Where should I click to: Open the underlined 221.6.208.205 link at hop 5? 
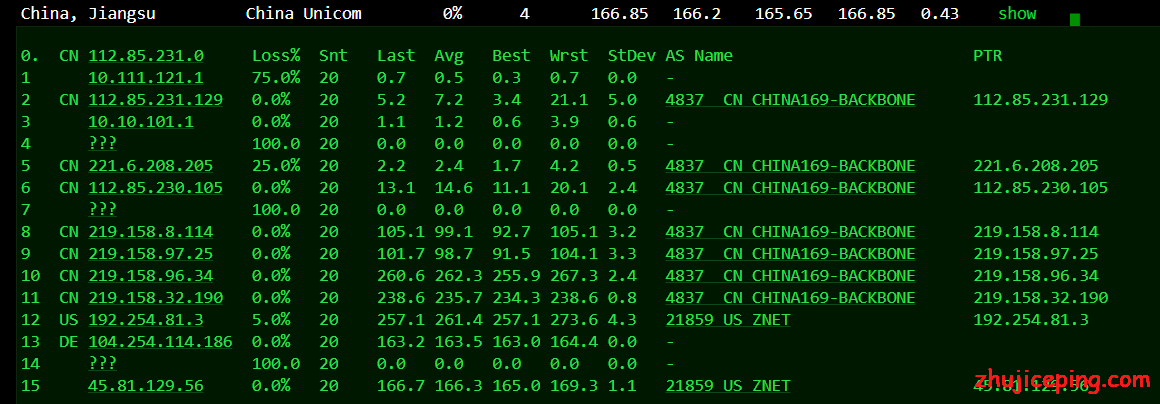pyautogui.click(x=150, y=166)
